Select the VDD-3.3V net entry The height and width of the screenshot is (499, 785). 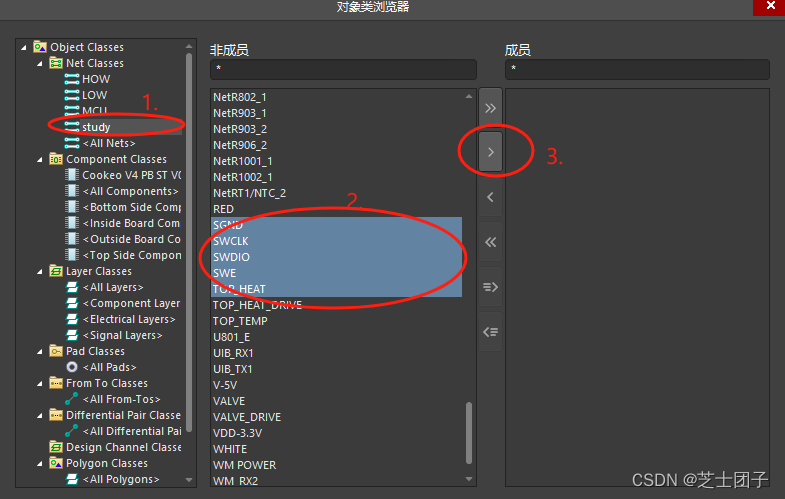[x=237, y=433]
